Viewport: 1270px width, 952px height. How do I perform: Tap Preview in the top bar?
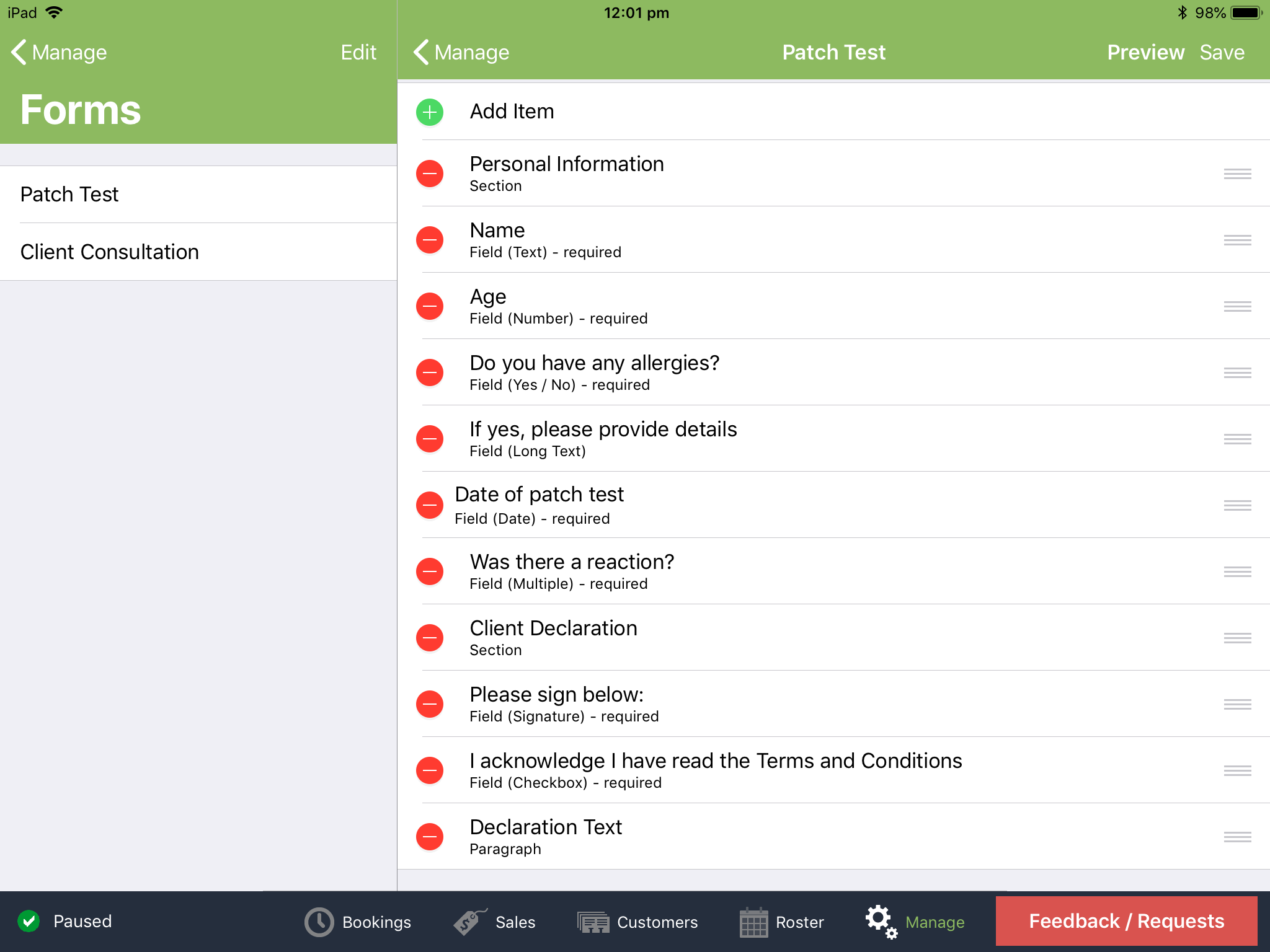(1146, 52)
